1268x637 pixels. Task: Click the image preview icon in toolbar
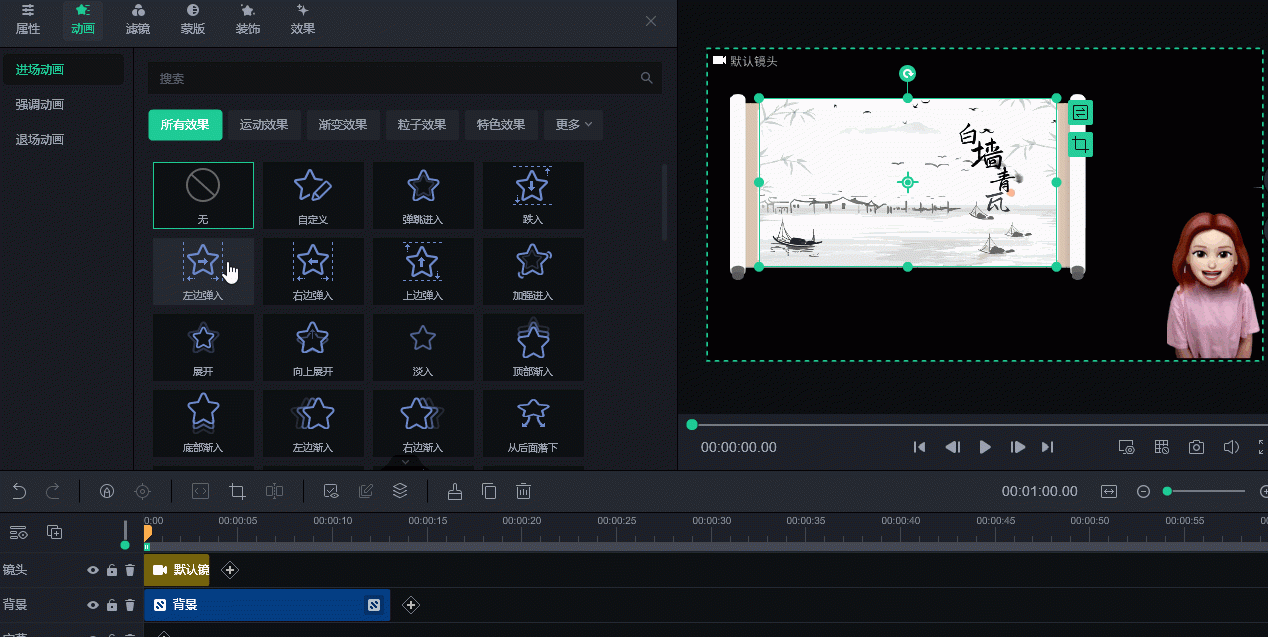pos(331,491)
